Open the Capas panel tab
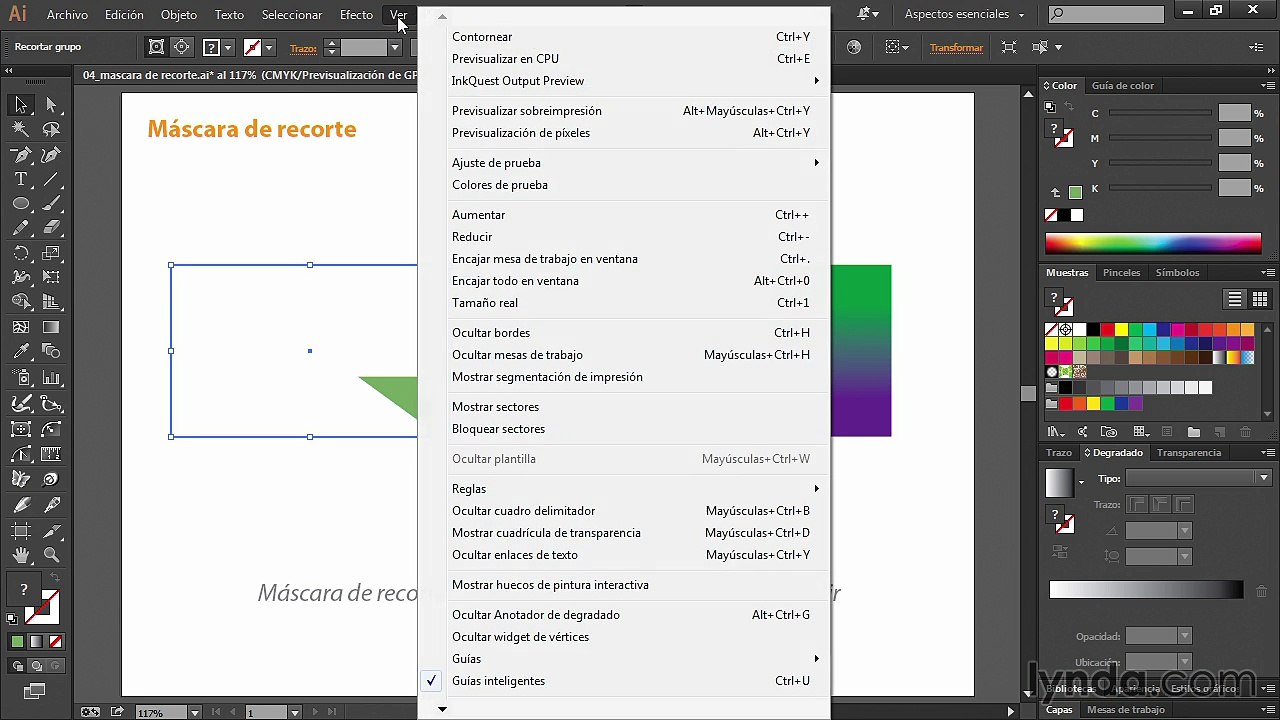The image size is (1280, 720). pyautogui.click(x=1059, y=710)
